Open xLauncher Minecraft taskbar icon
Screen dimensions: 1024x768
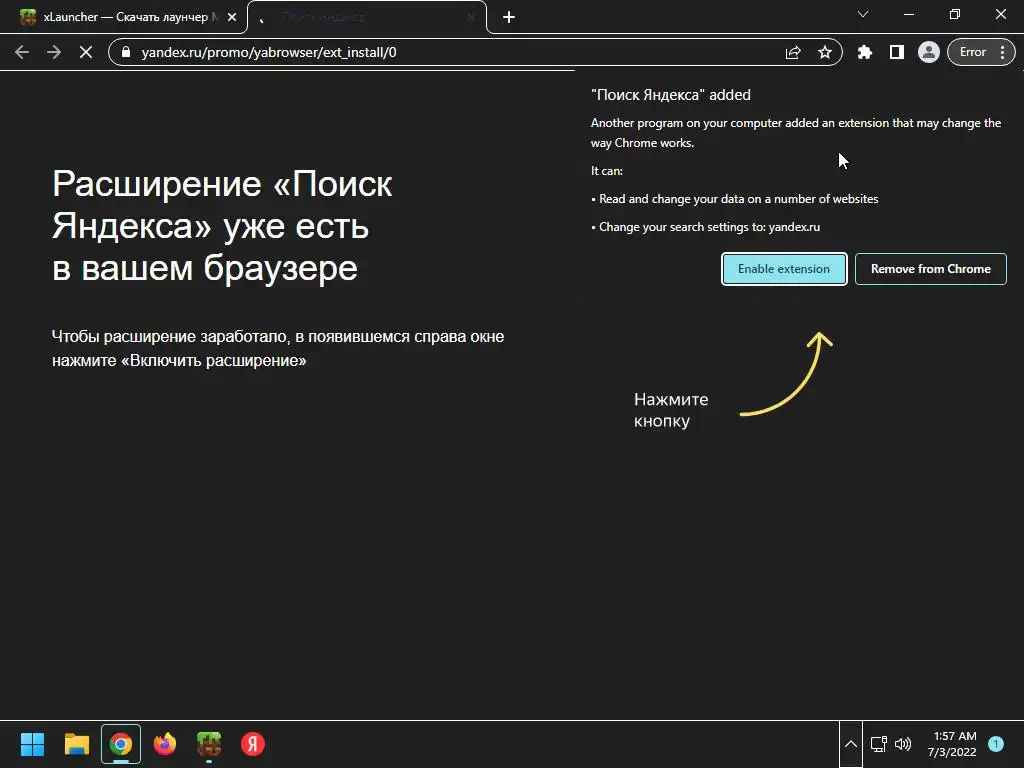coord(209,744)
